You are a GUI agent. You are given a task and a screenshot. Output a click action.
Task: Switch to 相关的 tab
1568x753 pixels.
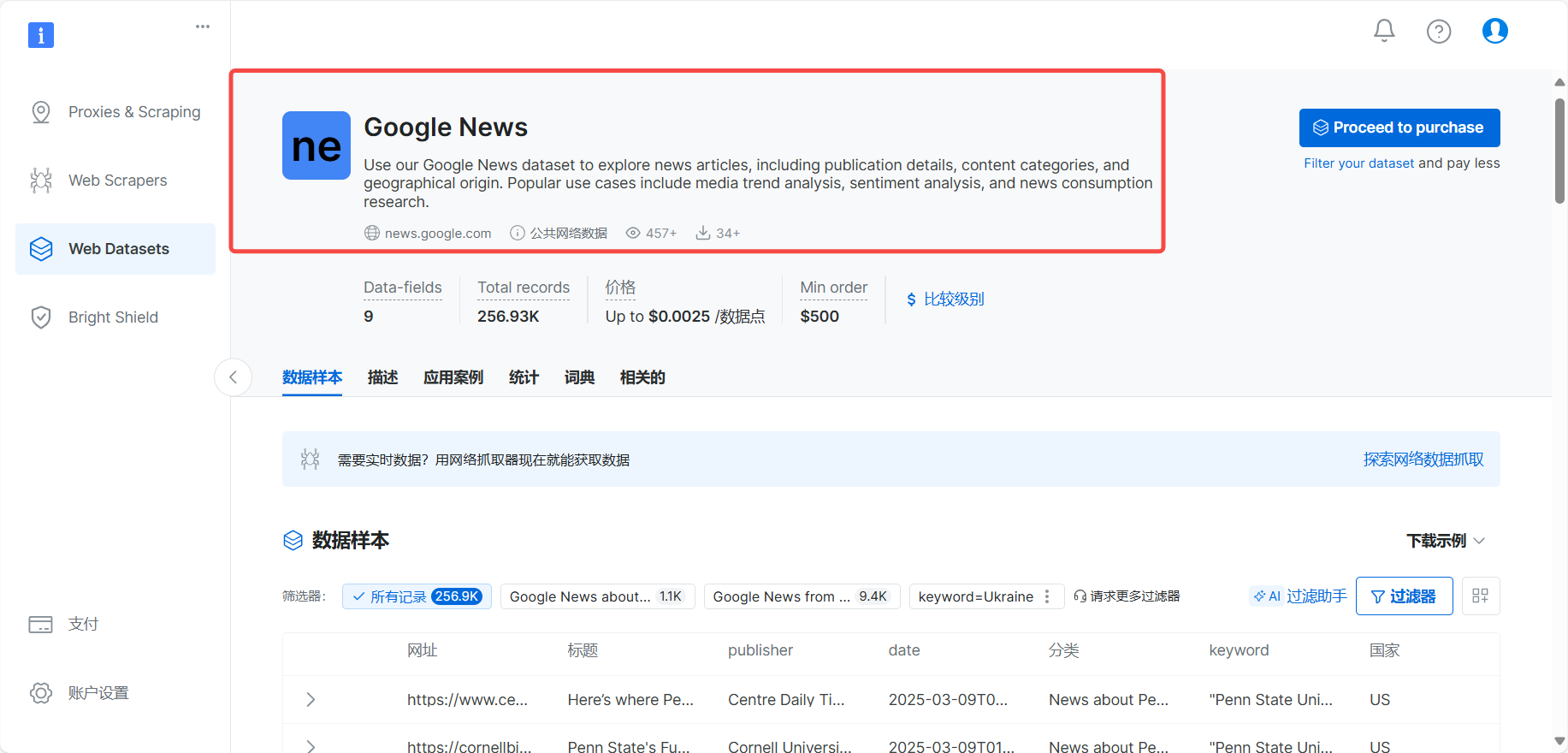642,377
